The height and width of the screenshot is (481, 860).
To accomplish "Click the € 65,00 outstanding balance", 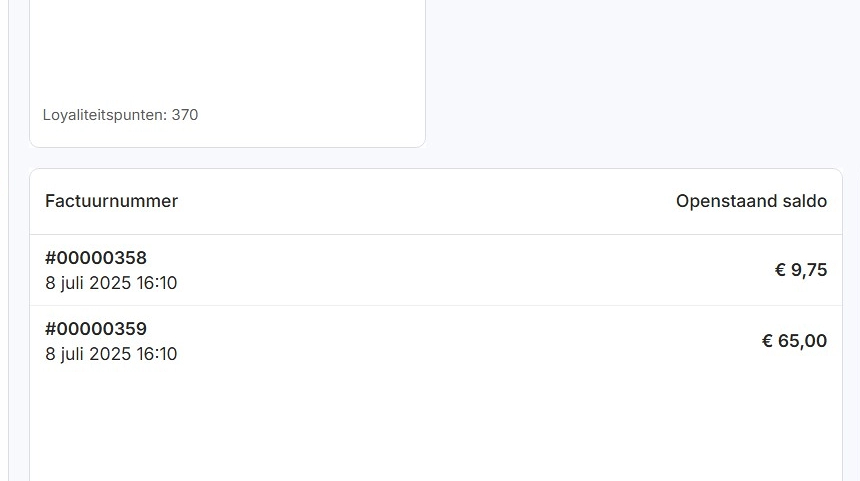I will pos(794,341).
